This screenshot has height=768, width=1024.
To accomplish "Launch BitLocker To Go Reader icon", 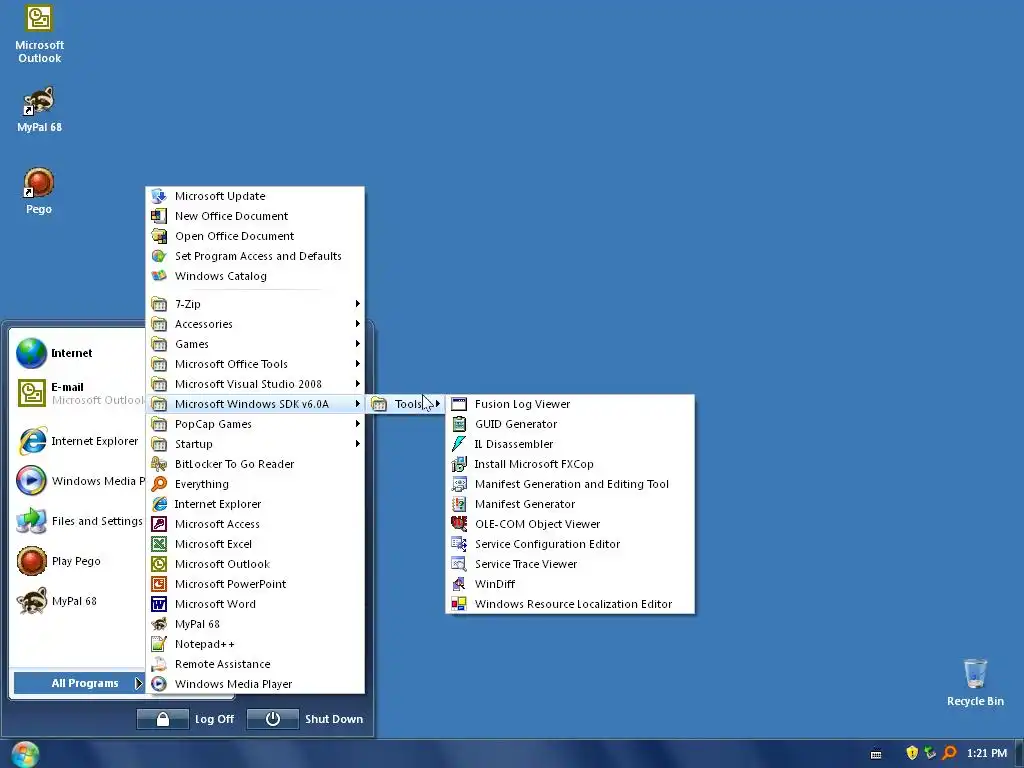I will (x=159, y=464).
